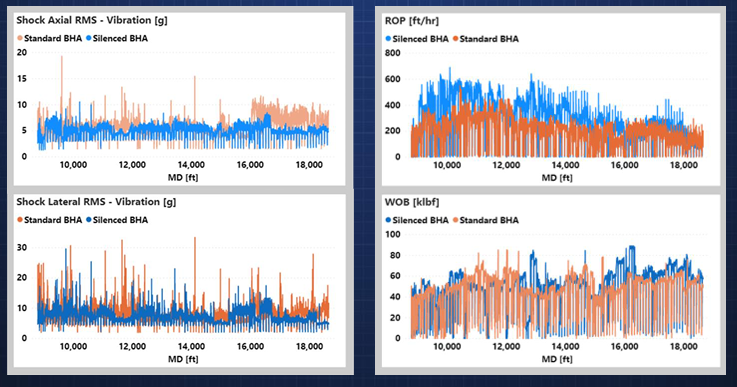Click the MD [ft] axis label under ROP chart
Image resolution: width=737 pixels, height=387 pixels.
point(557,178)
